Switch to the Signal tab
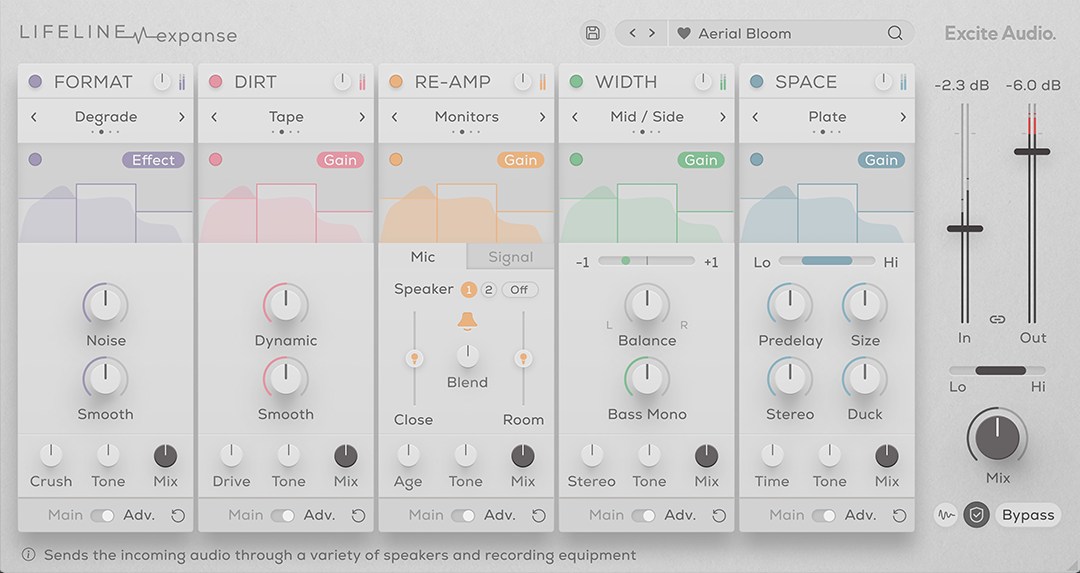The width and height of the screenshot is (1080, 573). (510, 257)
